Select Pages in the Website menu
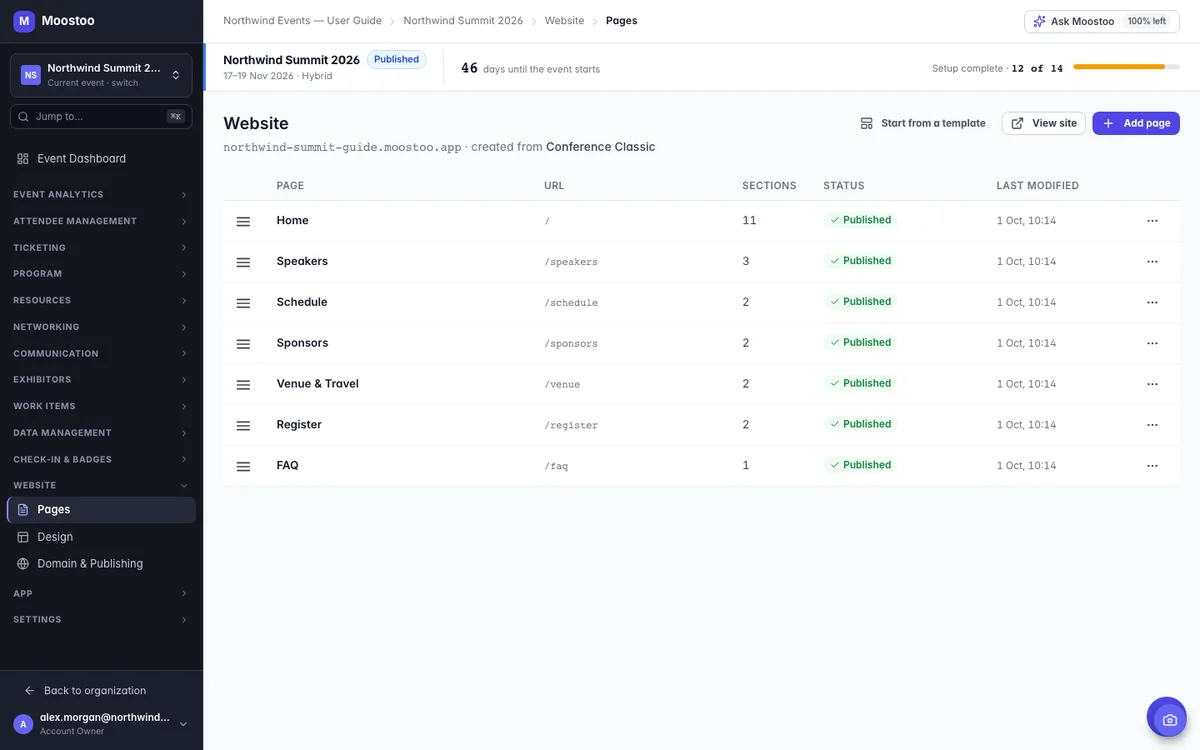Screen dimensions: 1200x750 coord(101,510)
